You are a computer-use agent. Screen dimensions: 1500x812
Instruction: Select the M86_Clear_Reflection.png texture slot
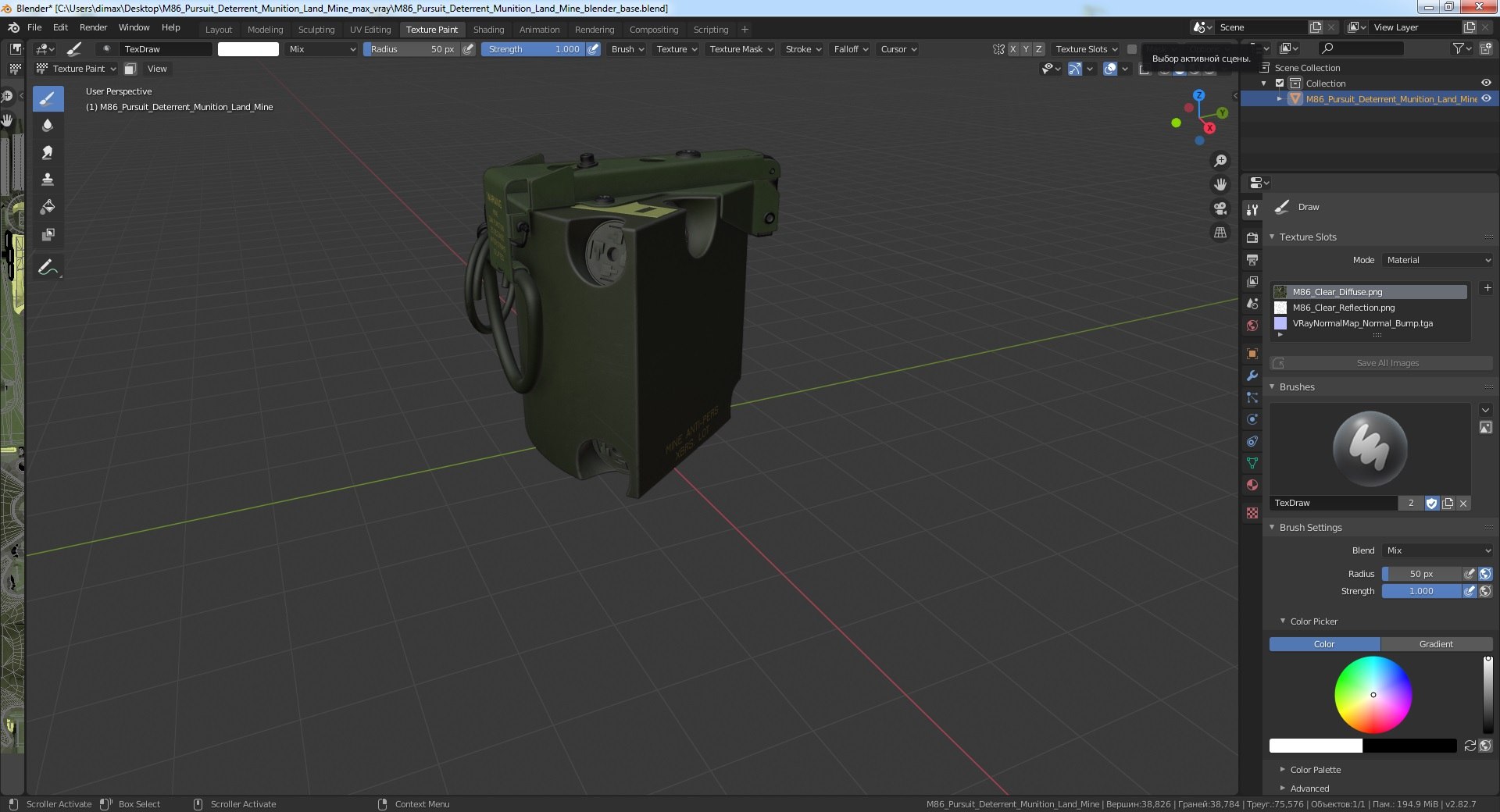[1343, 308]
